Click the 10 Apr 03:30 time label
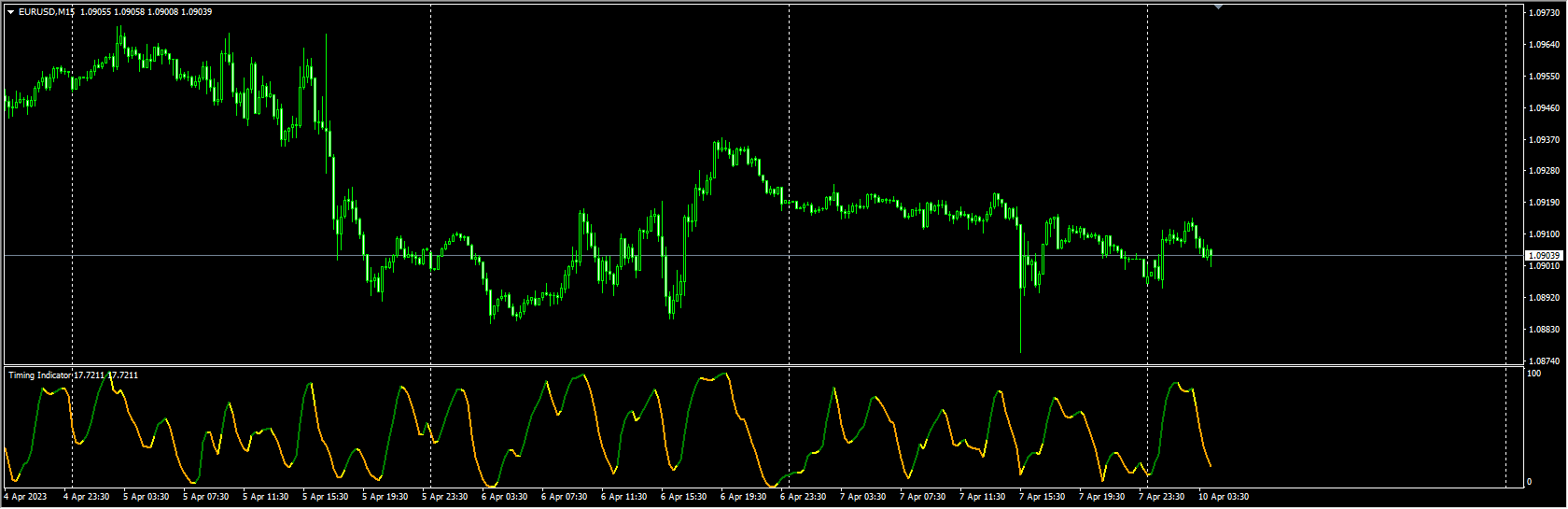This screenshot has height=509, width=1568. [x=1224, y=497]
